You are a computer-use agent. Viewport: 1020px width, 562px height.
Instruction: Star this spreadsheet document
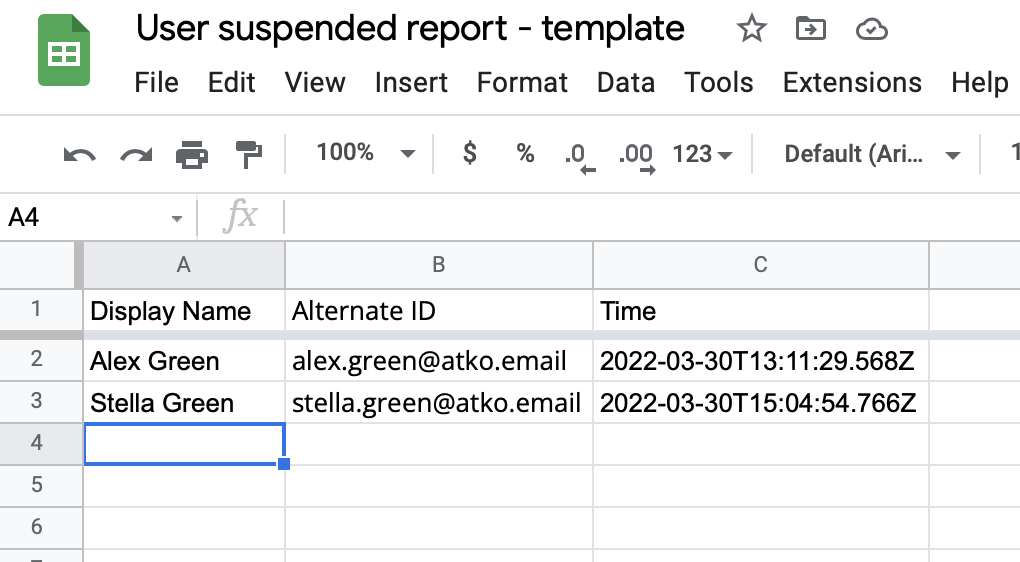pos(750,30)
